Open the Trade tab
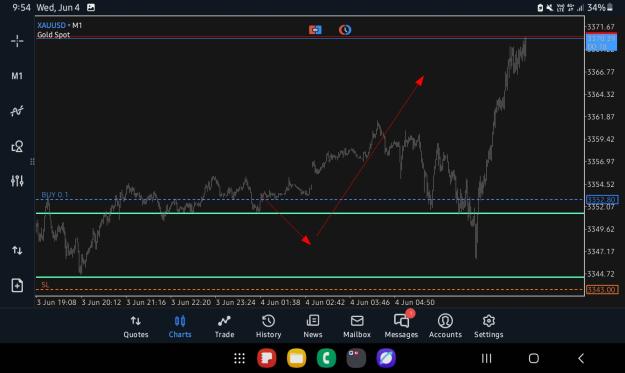 tap(224, 326)
